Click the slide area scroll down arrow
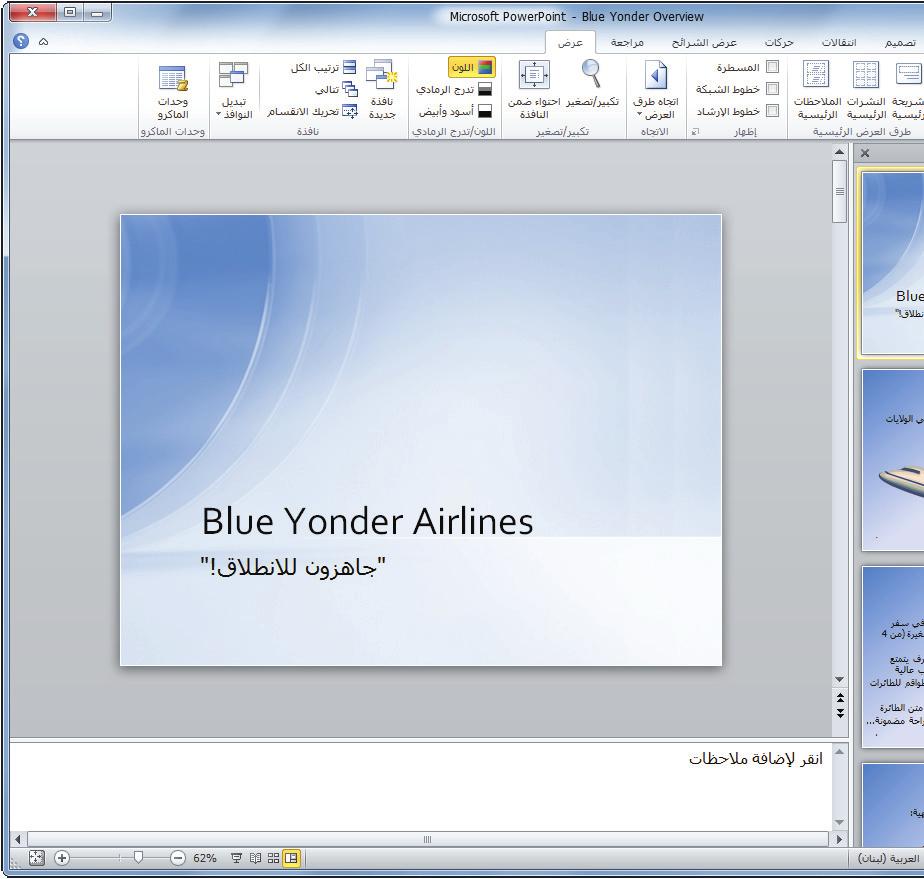The width and height of the screenshot is (924, 879). 839,680
